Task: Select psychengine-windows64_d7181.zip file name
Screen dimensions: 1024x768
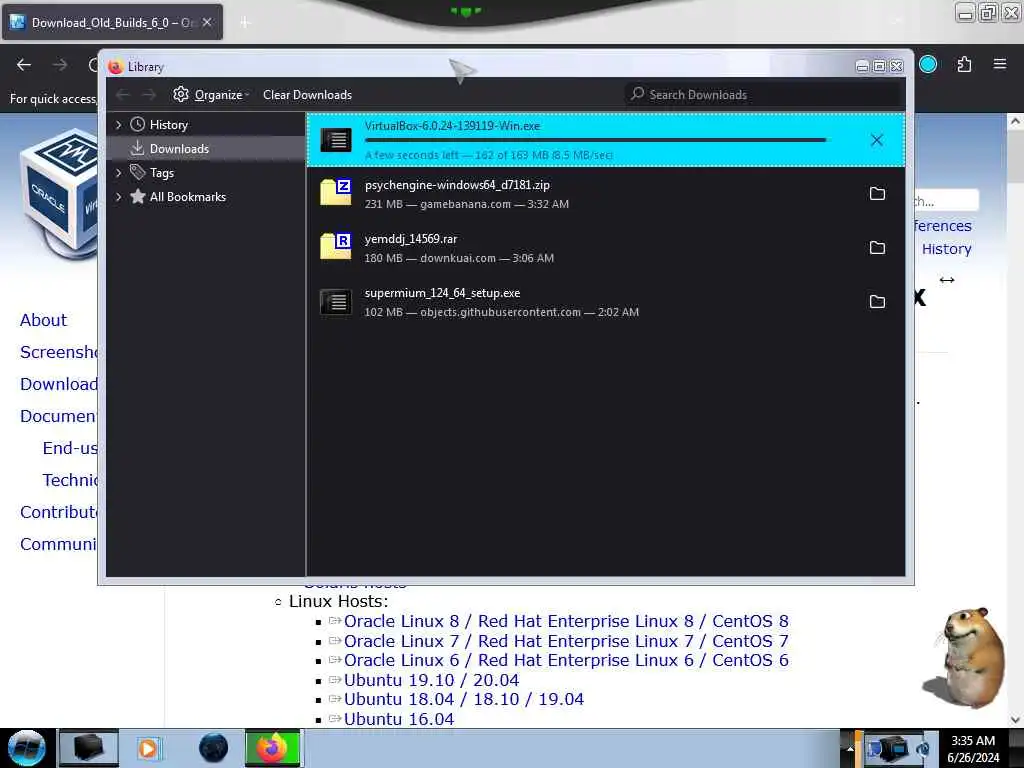Action: (x=457, y=185)
